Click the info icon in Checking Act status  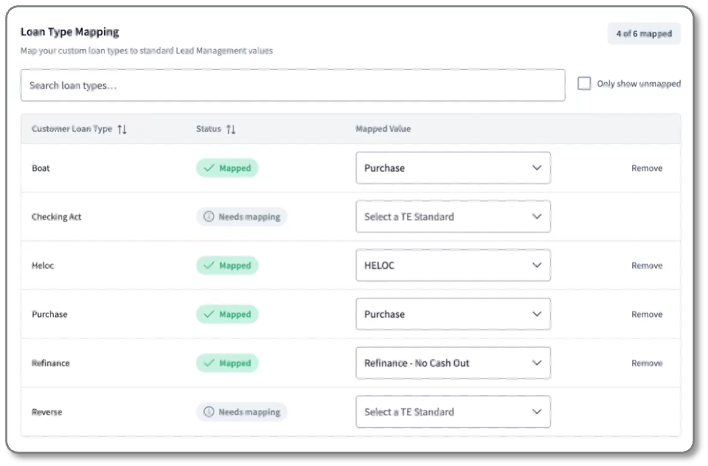209,217
